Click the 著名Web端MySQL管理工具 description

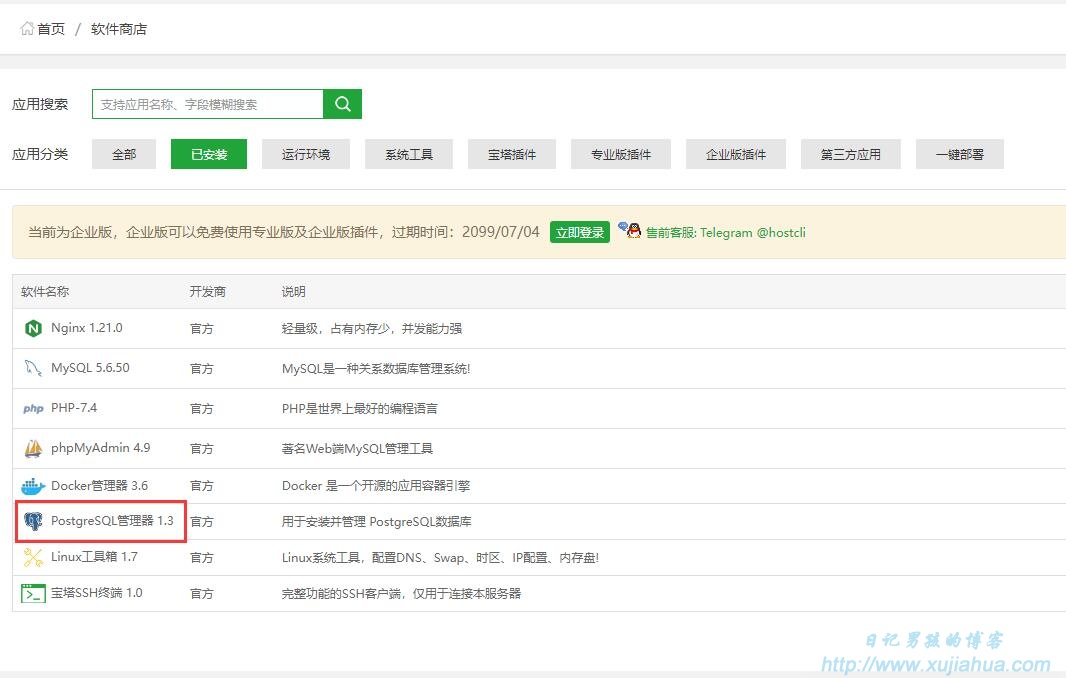pyautogui.click(x=357, y=449)
